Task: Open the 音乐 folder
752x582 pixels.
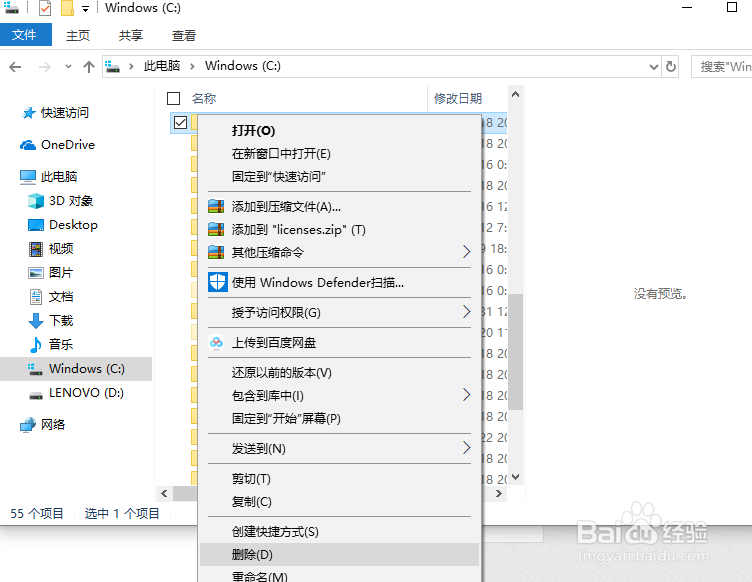Action: (51, 345)
